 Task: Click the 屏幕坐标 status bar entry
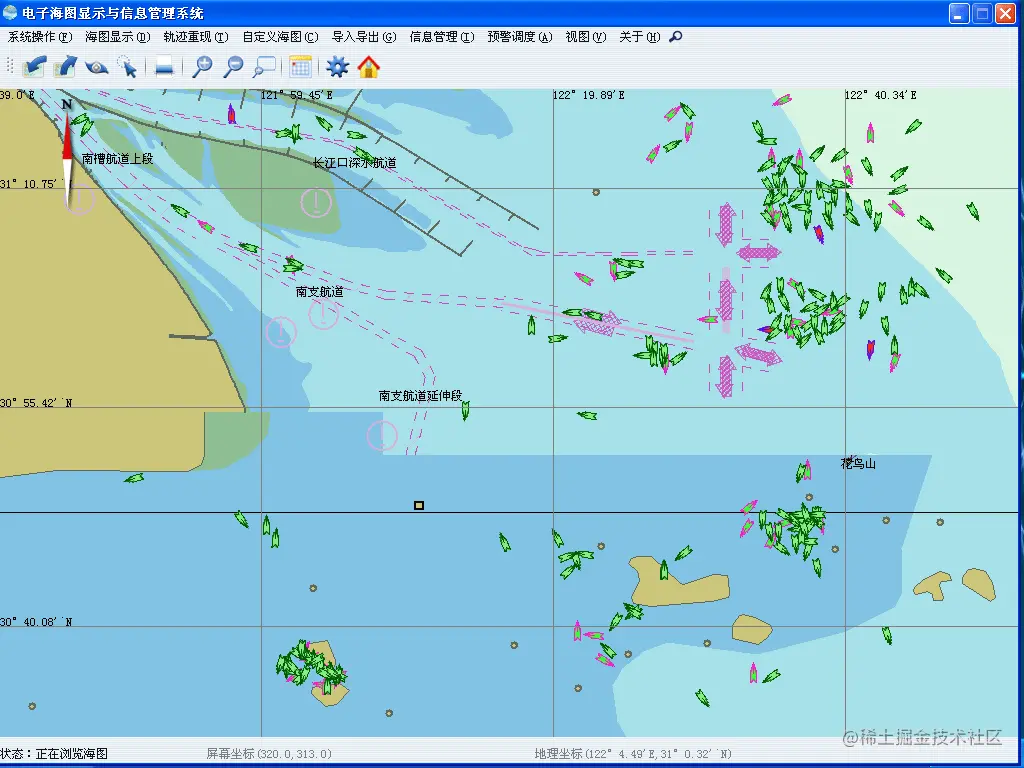(269, 754)
